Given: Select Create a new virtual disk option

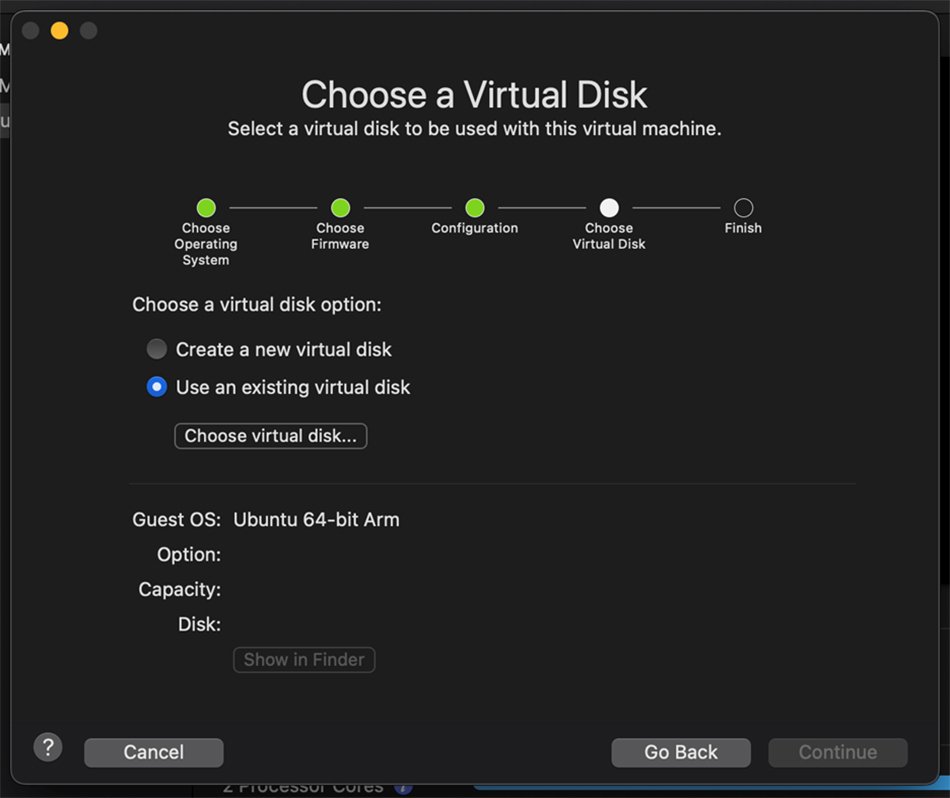Looking at the screenshot, I should tap(157, 350).
